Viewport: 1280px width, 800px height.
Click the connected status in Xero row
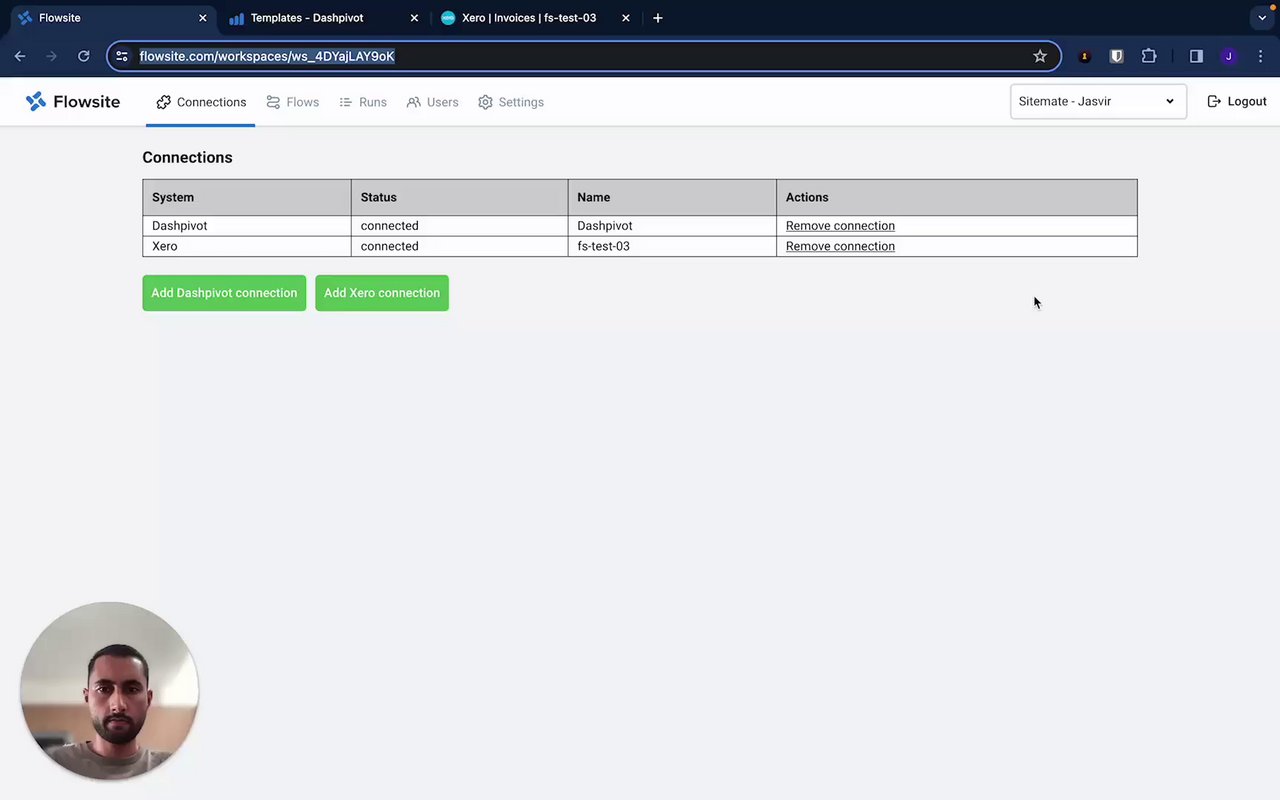(x=459, y=246)
